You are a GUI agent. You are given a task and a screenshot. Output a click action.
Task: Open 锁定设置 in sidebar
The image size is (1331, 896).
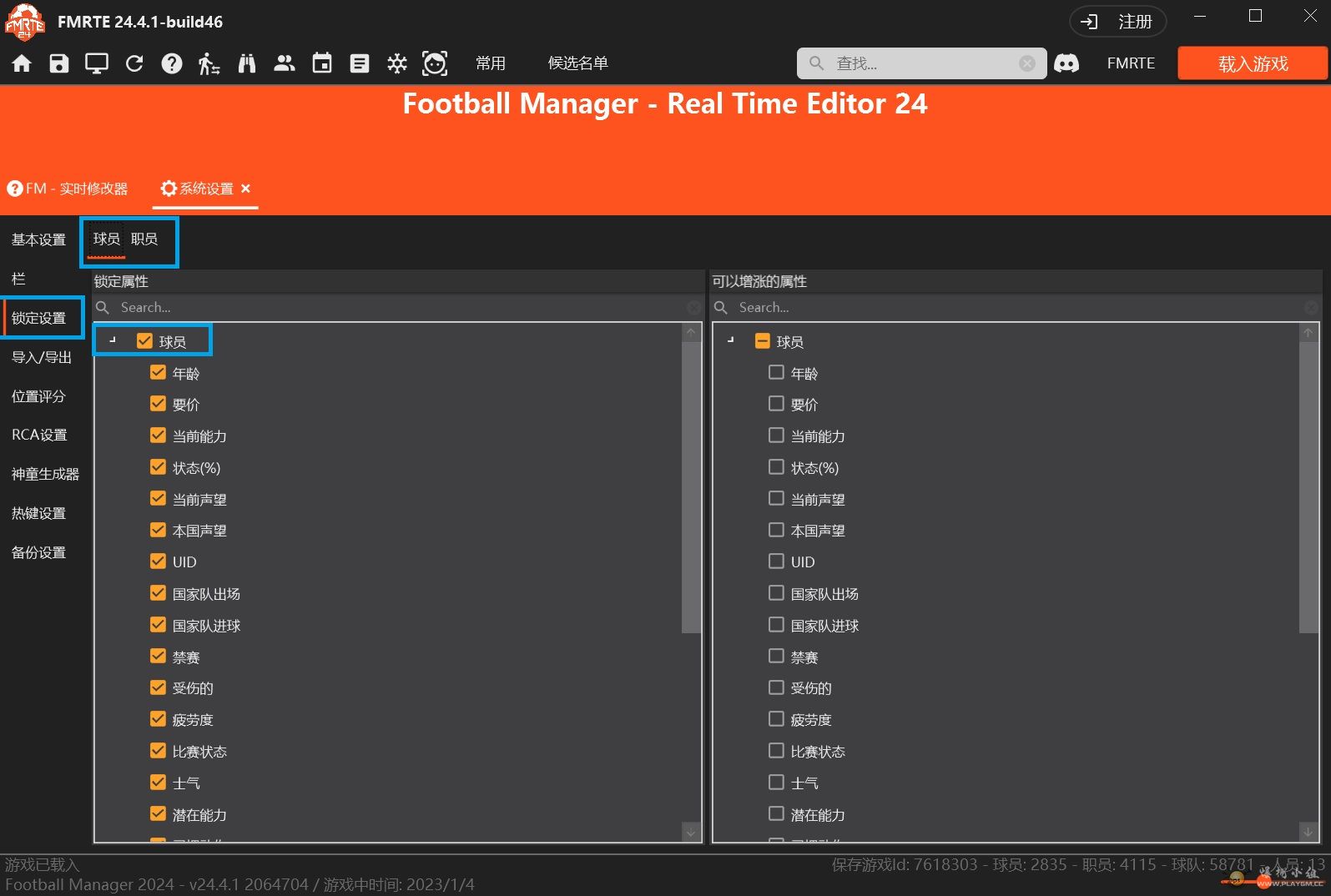pyautogui.click(x=38, y=318)
